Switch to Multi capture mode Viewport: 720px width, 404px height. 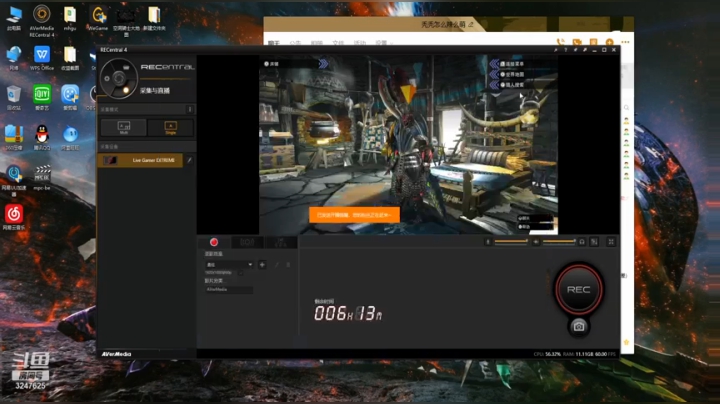click(x=124, y=127)
